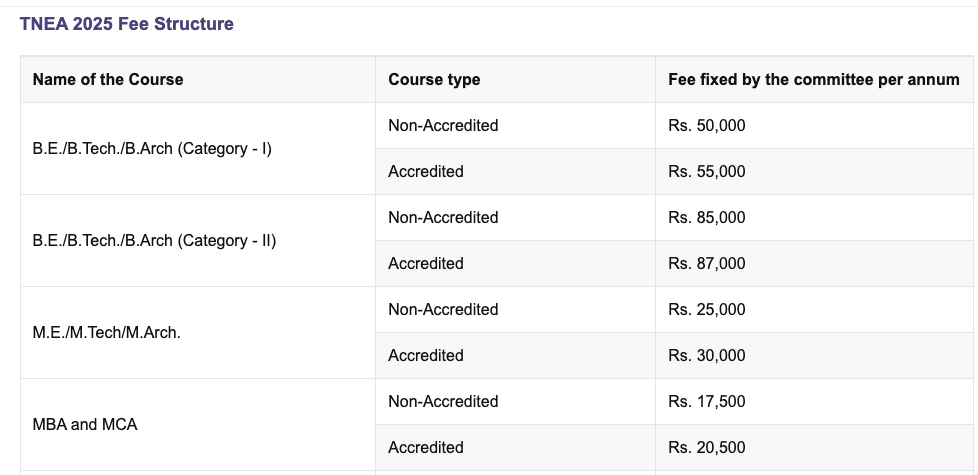This screenshot has height=475, width=978.
Task: Click the Rs. 25,000 fee cell
Action: 707,310
